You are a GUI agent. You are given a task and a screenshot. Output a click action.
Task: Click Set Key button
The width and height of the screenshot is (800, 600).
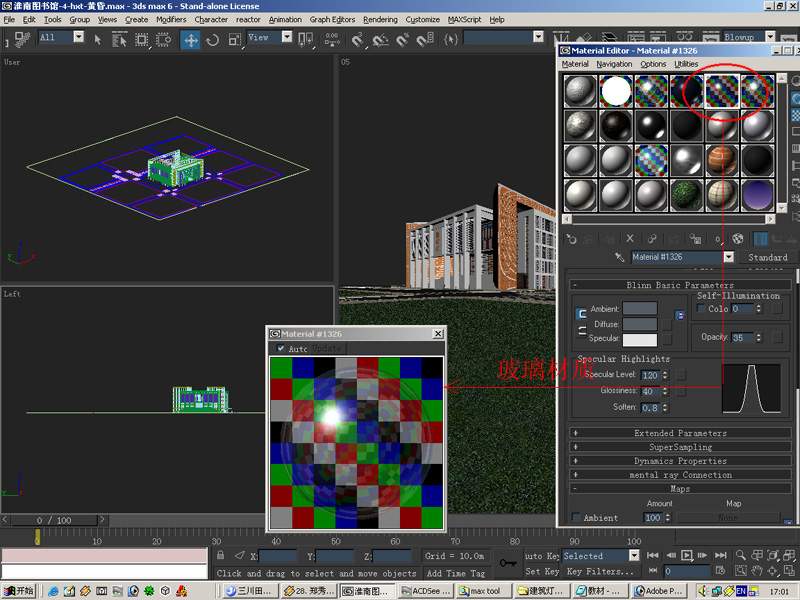tap(542, 571)
